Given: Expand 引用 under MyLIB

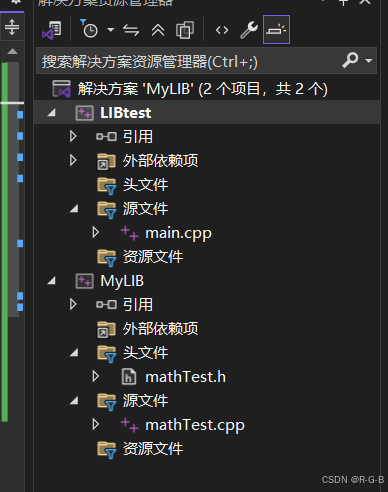Looking at the screenshot, I should point(73,304).
